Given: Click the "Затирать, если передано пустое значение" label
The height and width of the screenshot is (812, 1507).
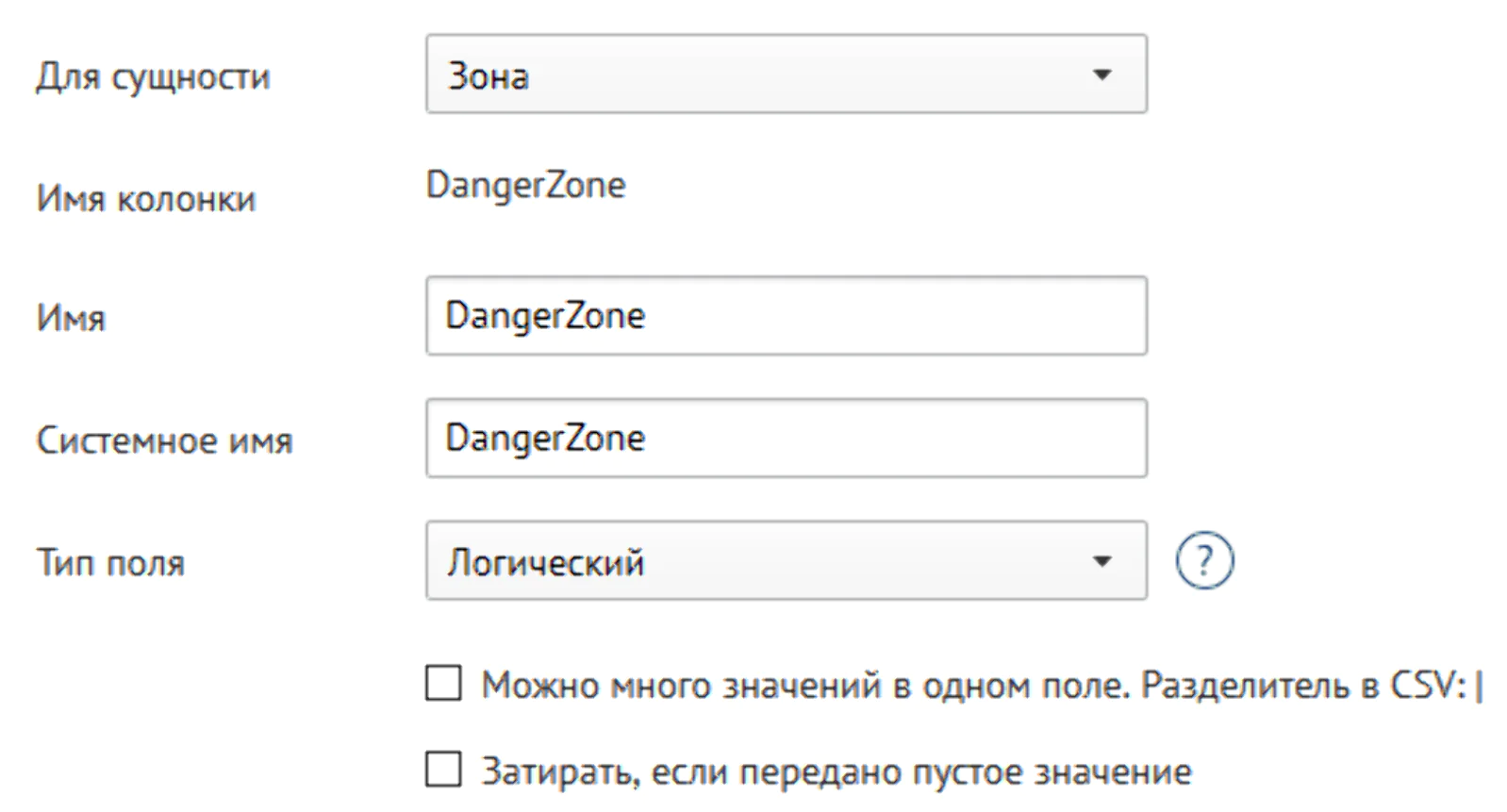Looking at the screenshot, I should pos(836,771).
